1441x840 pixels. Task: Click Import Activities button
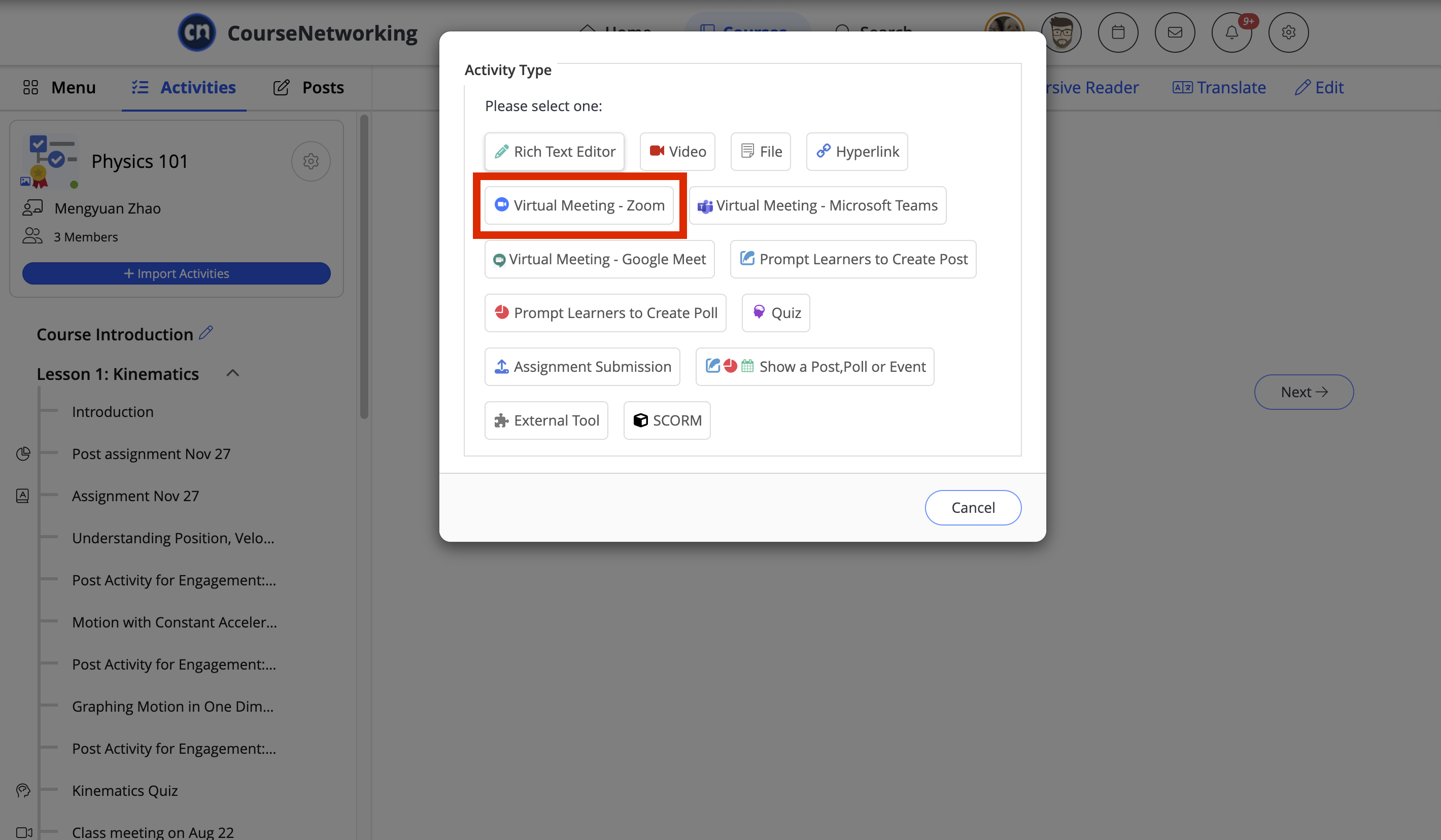(x=176, y=273)
